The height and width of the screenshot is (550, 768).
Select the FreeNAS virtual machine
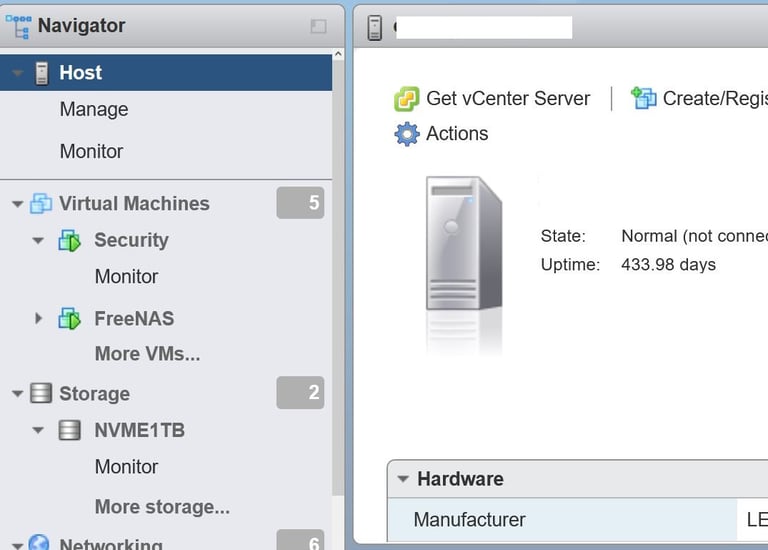tap(134, 318)
